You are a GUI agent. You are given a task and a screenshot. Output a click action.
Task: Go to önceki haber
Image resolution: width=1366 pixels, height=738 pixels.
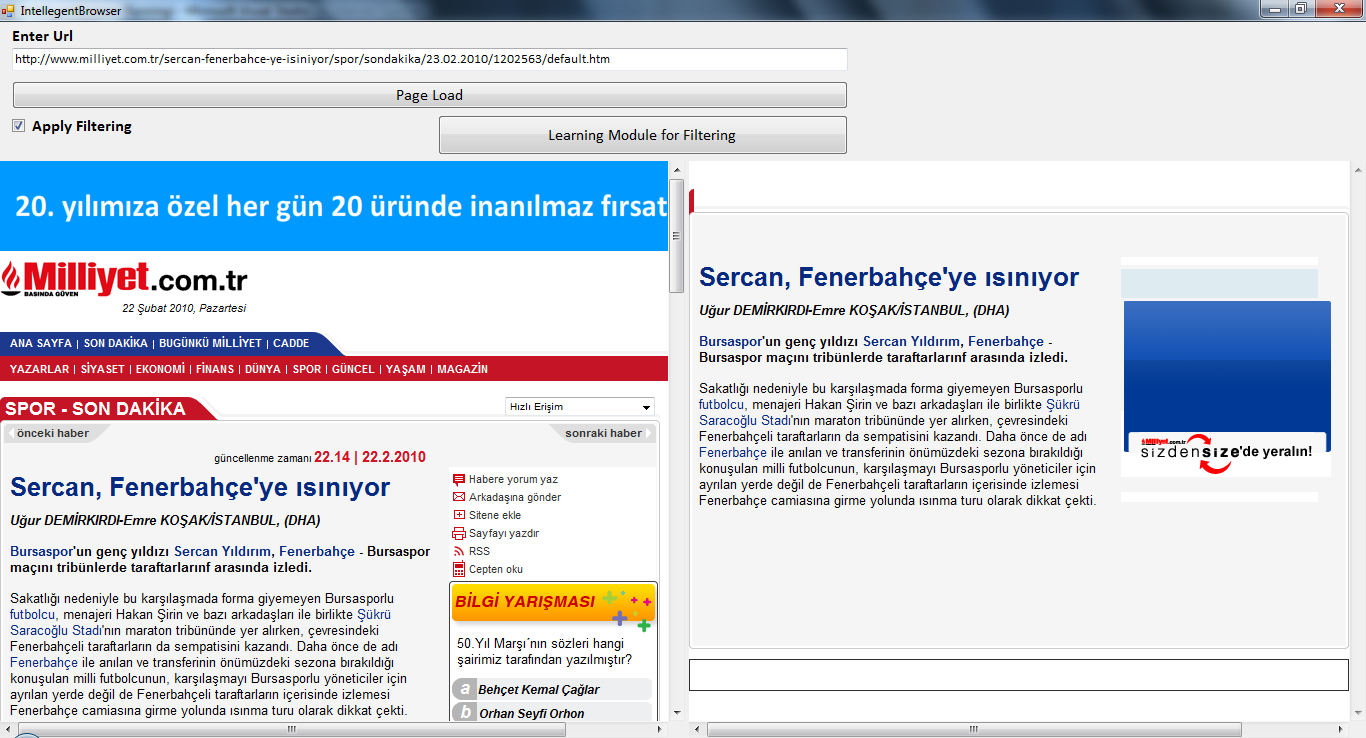(53, 433)
